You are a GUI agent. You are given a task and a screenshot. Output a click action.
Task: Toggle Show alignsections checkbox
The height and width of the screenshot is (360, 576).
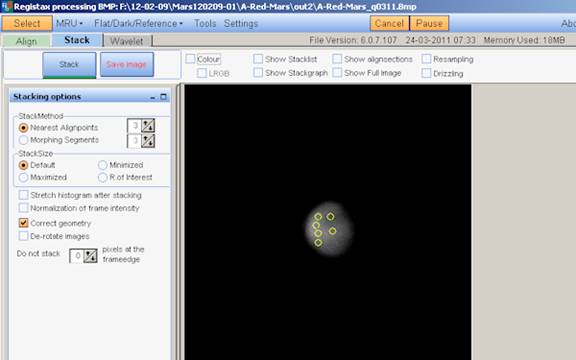coord(337,59)
